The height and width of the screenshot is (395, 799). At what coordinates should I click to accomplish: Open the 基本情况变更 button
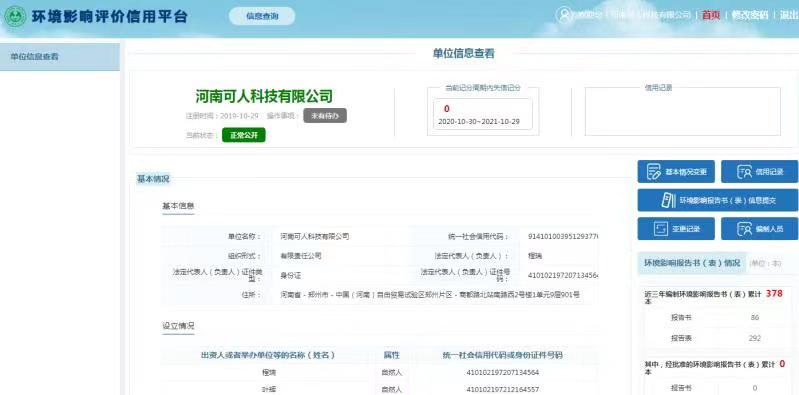pos(676,172)
